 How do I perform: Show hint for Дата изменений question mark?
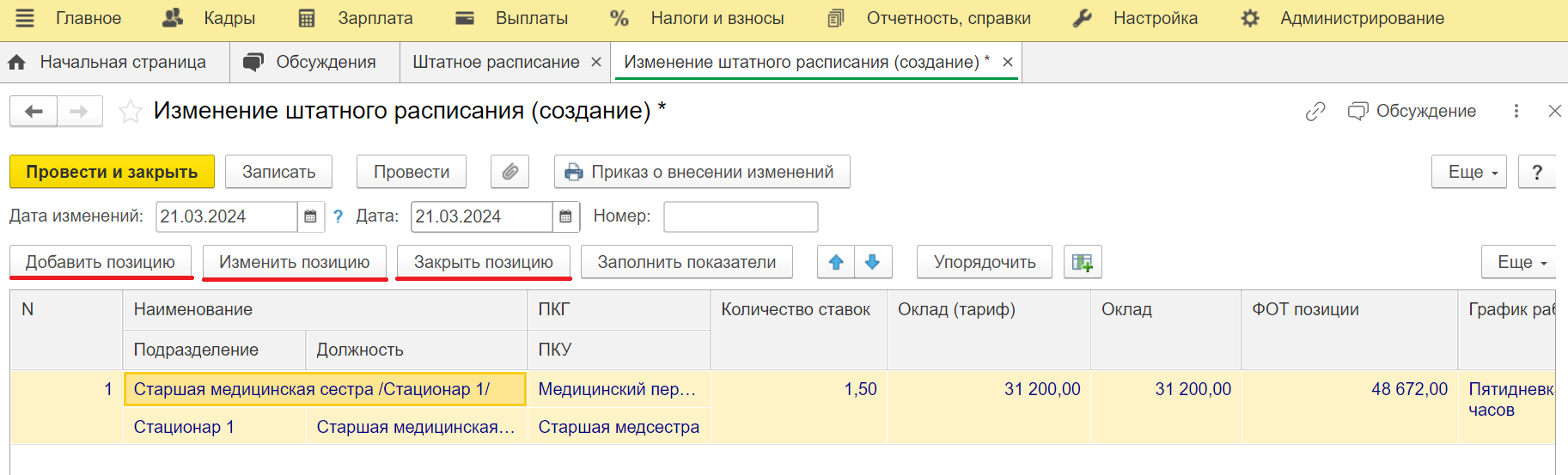click(x=339, y=216)
